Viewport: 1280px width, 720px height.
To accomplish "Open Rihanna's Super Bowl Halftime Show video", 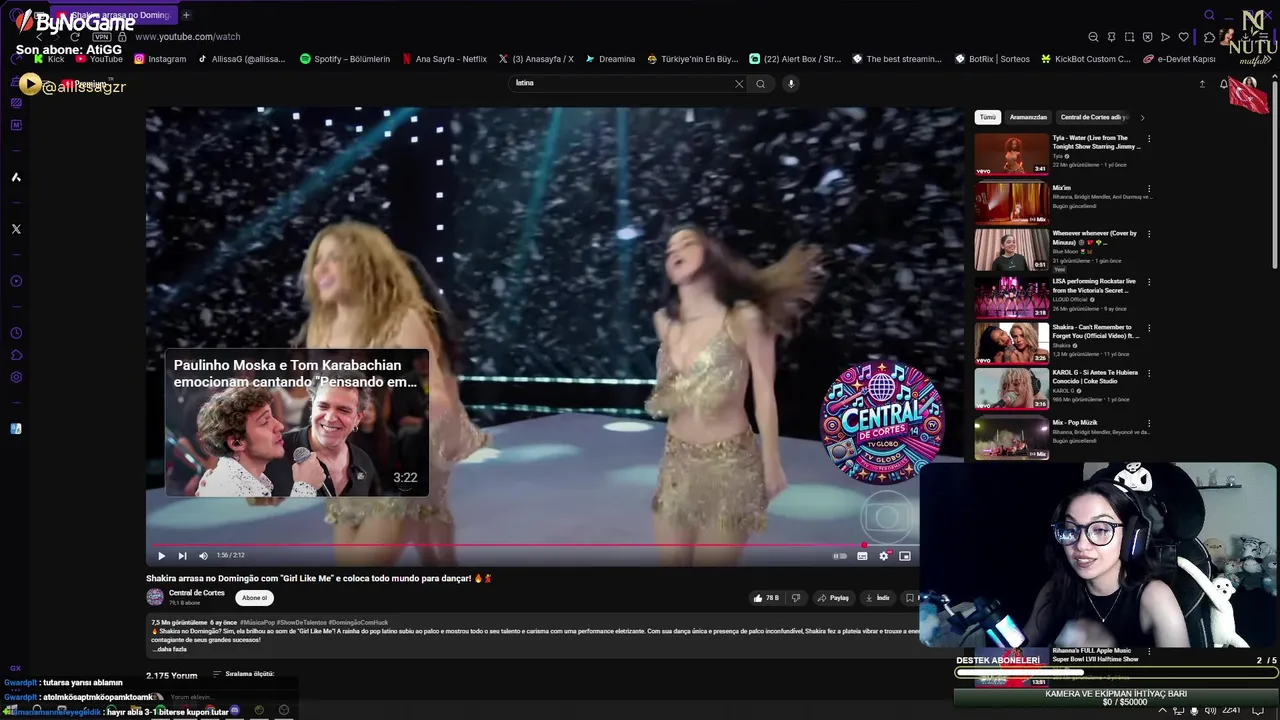I will 1095,655.
